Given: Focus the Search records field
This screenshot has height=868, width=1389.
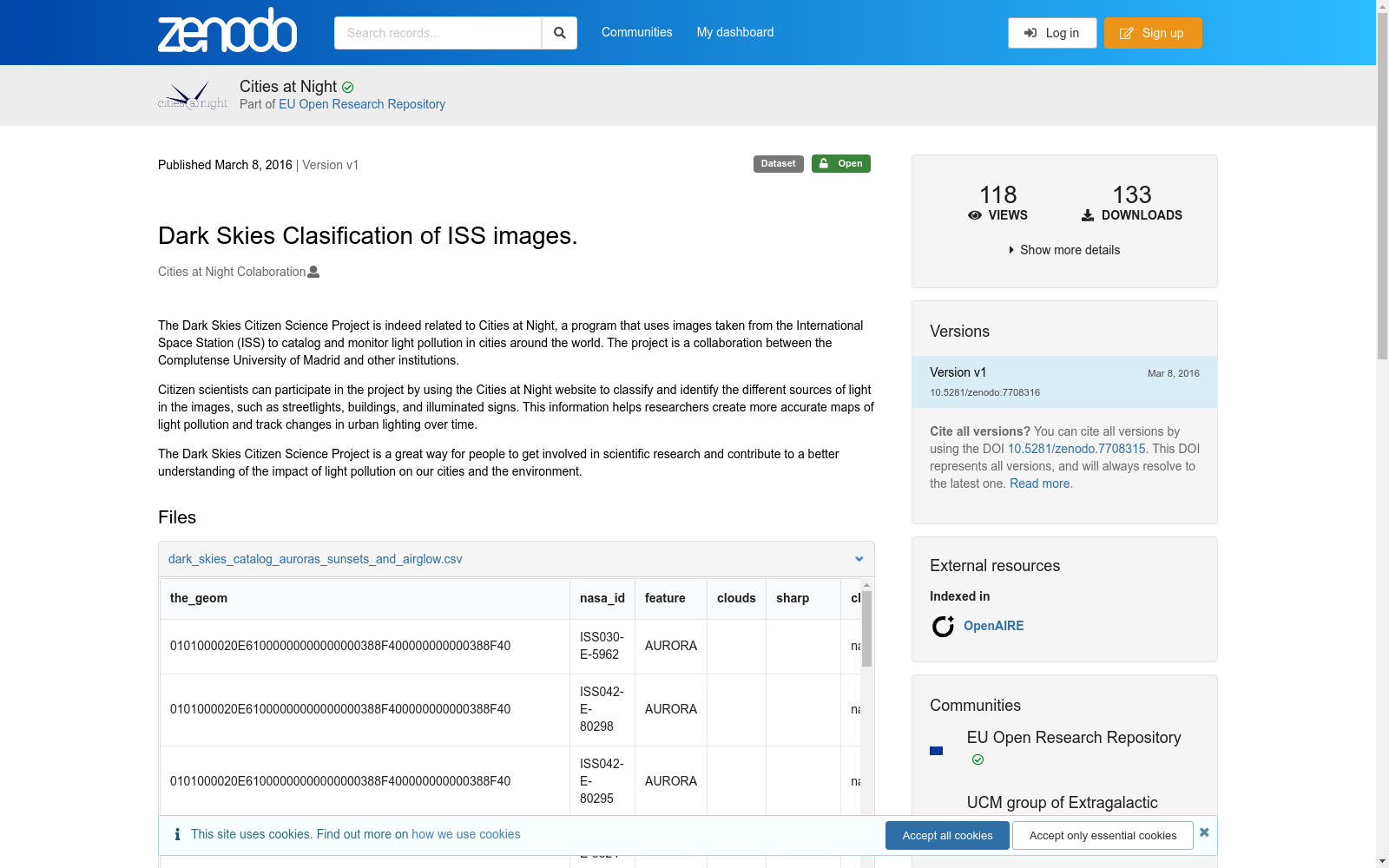Looking at the screenshot, I should tap(438, 33).
